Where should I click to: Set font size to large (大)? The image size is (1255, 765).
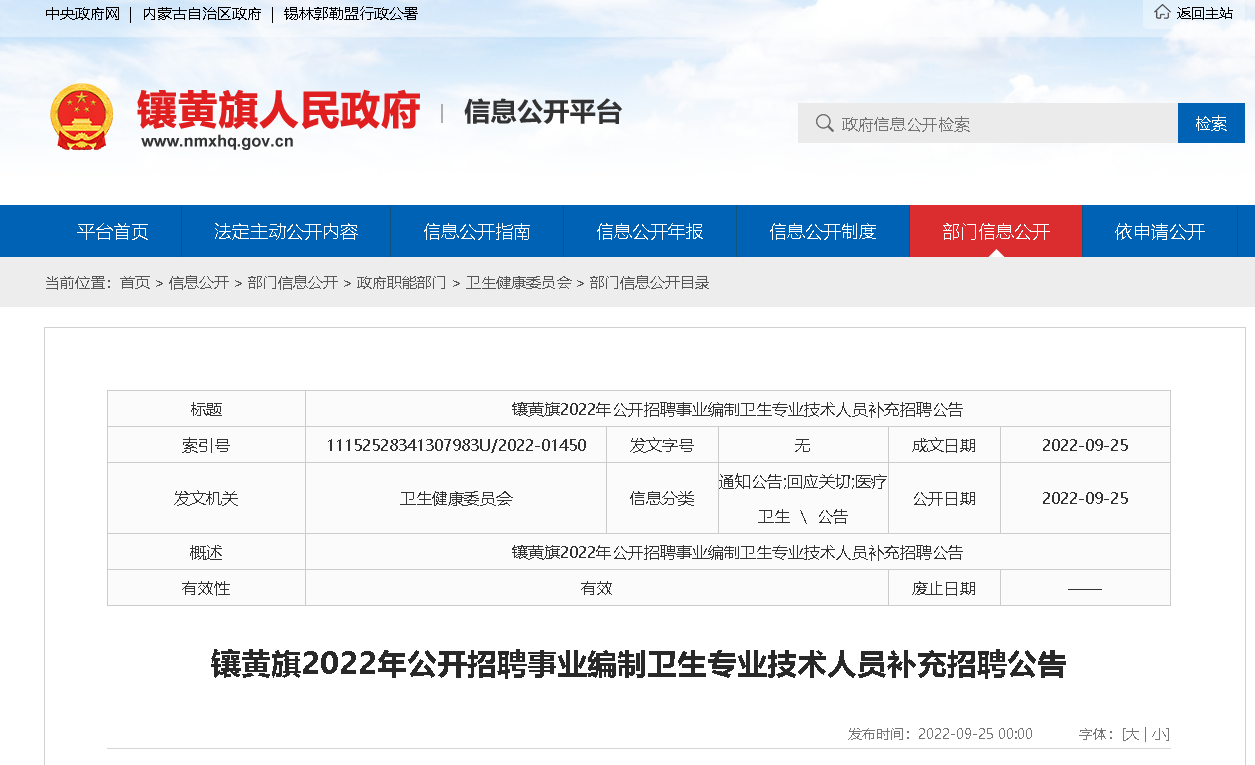point(1132,734)
